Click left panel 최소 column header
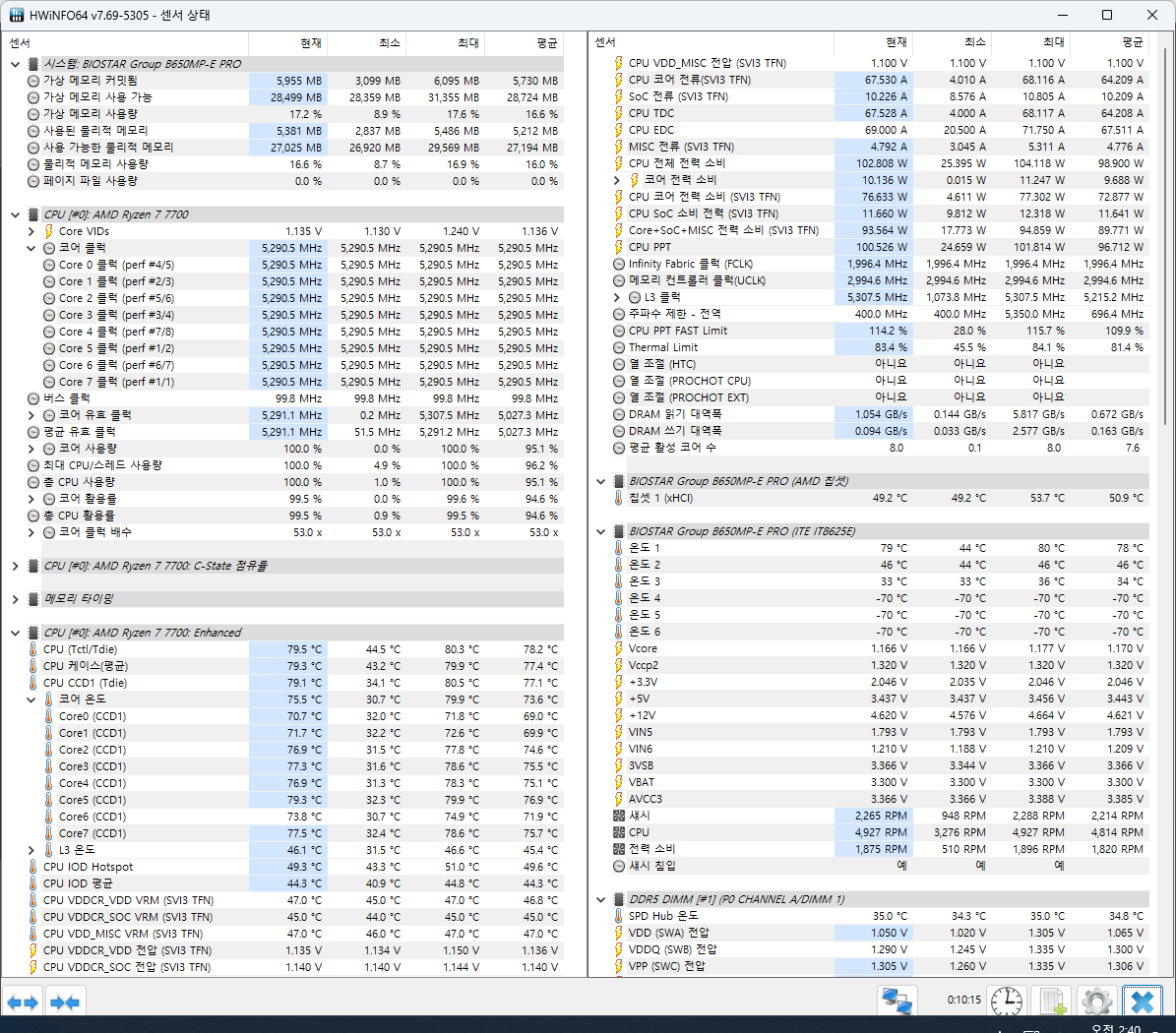 tap(367, 43)
